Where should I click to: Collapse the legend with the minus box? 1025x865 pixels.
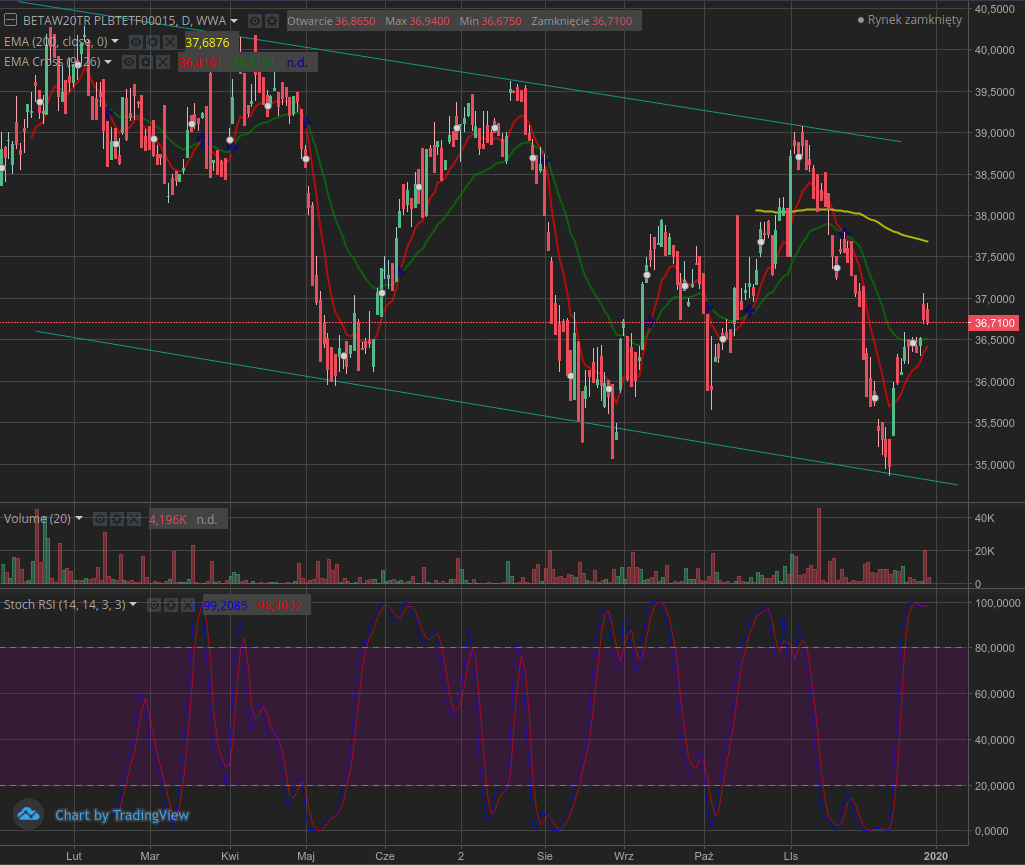pyautogui.click(x=10, y=21)
